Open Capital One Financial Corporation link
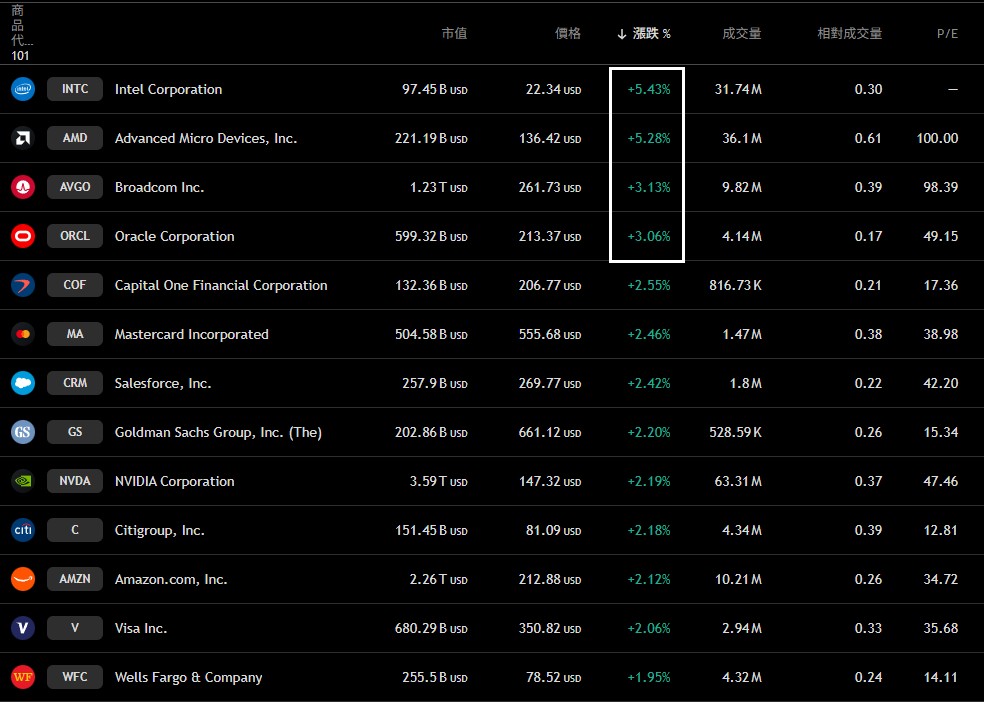This screenshot has height=702, width=984. point(221,285)
